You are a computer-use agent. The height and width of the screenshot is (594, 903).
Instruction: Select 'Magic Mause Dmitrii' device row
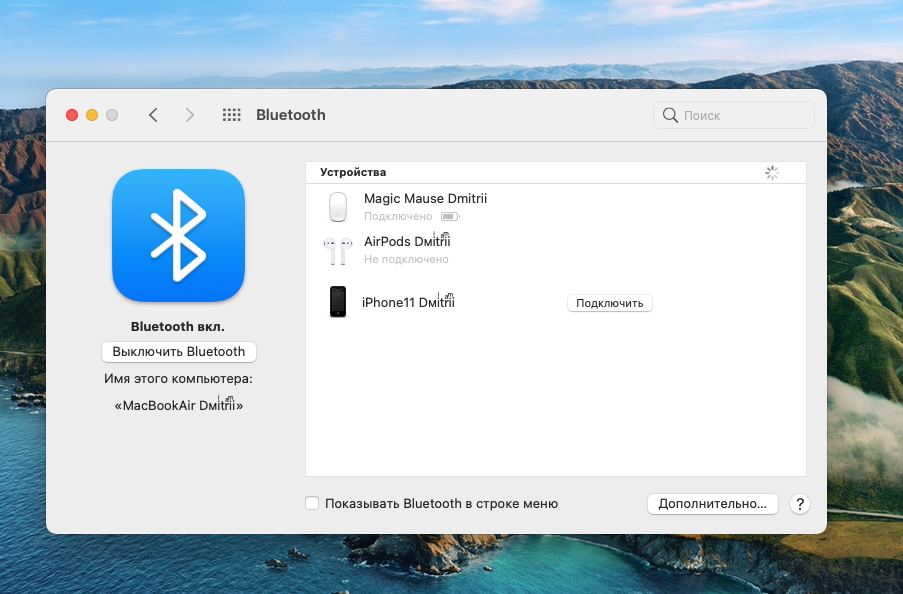pos(556,207)
